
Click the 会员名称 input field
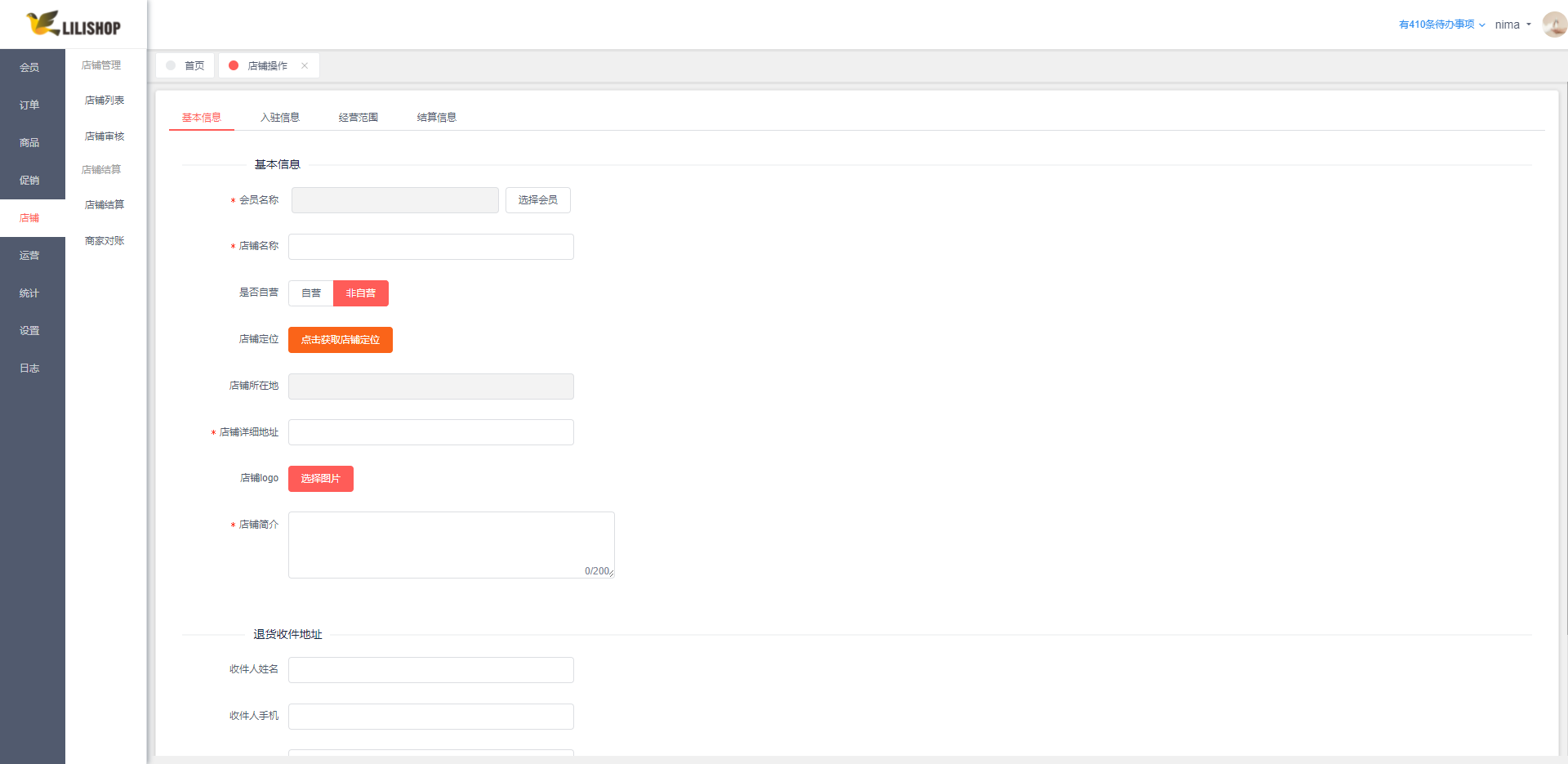point(395,200)
